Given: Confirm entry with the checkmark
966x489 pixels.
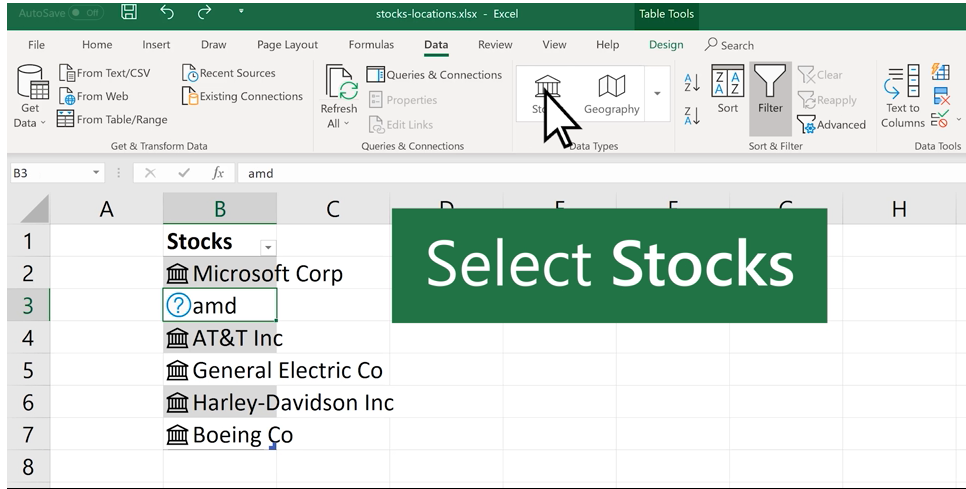Looking at the screenshot, I should pyautogui.click(x=184, y=173).
